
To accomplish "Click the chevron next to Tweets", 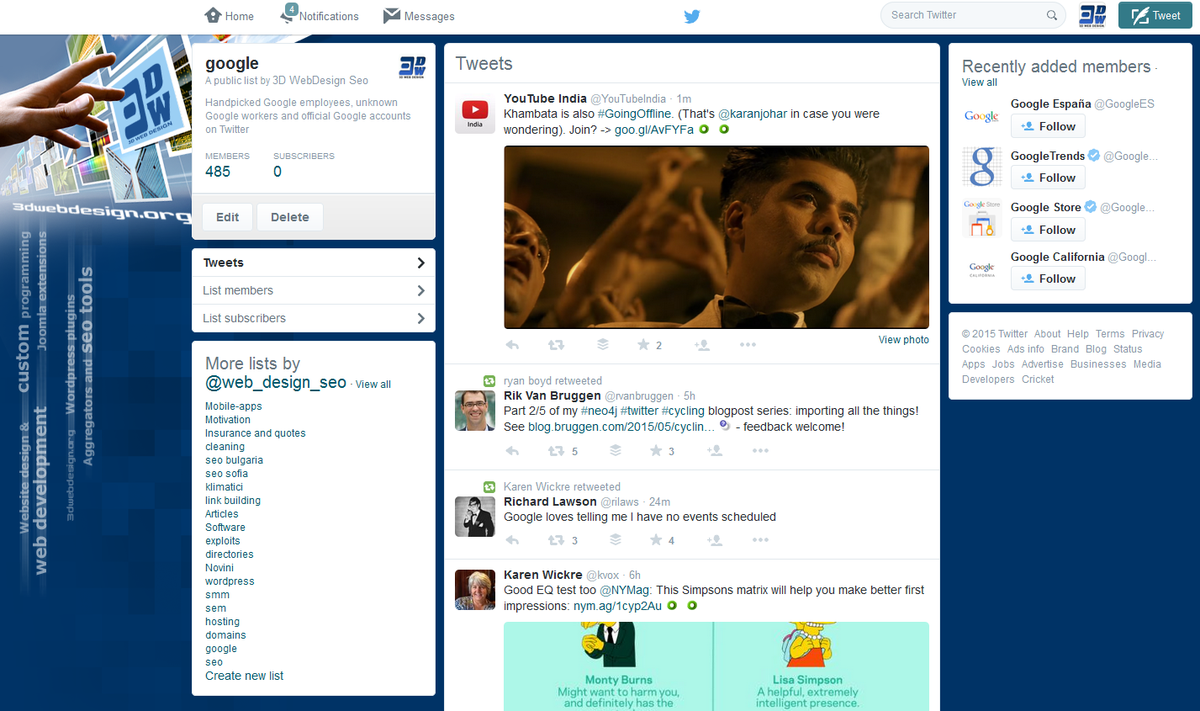I will point(421,263).
